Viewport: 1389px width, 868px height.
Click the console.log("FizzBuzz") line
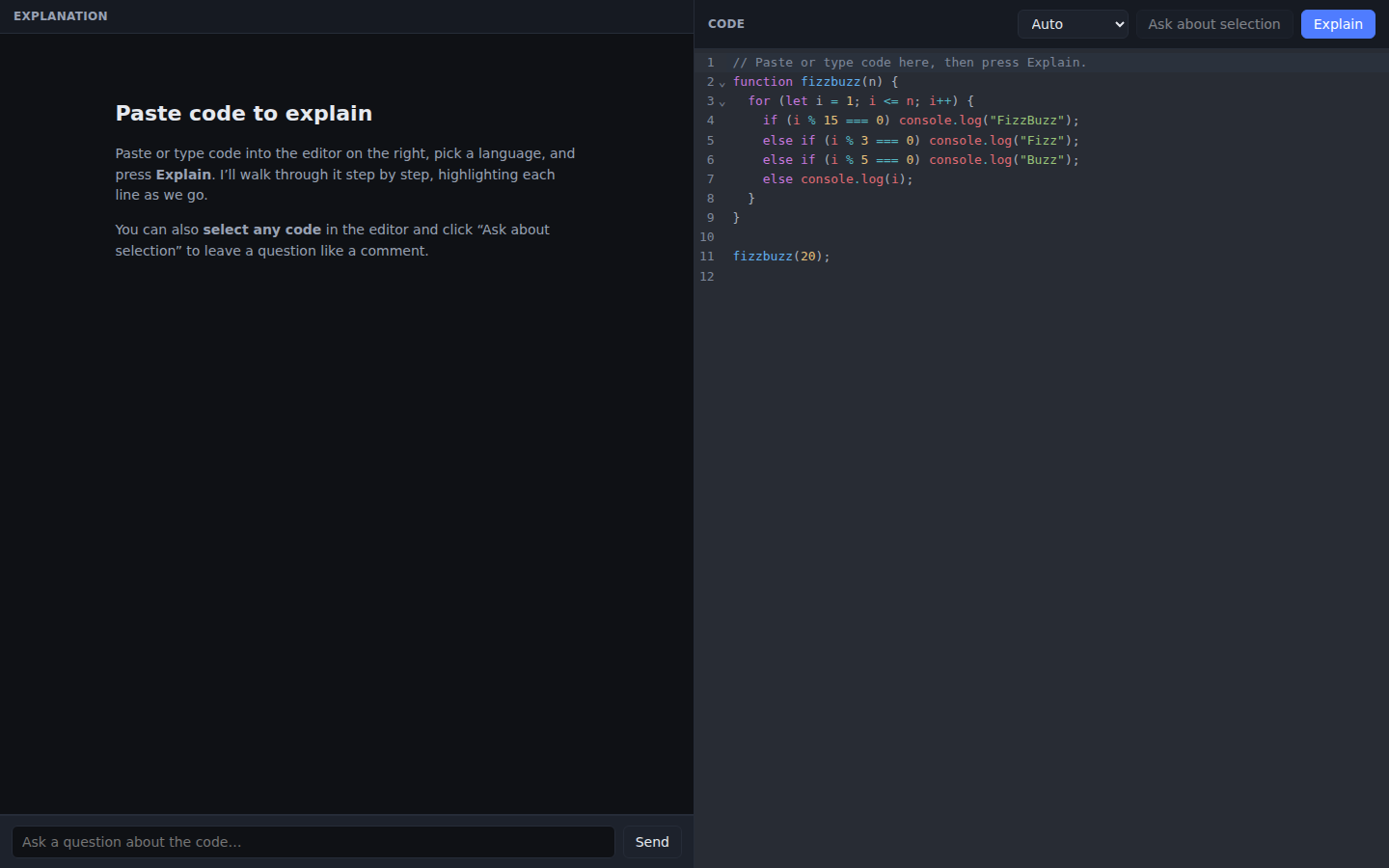(921, 121)
